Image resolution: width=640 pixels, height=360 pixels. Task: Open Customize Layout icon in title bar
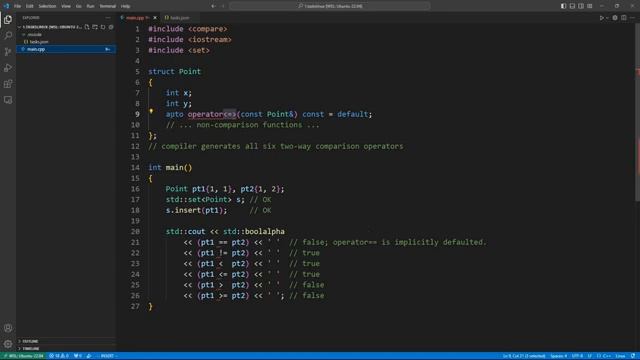click(x=590, y=6)
